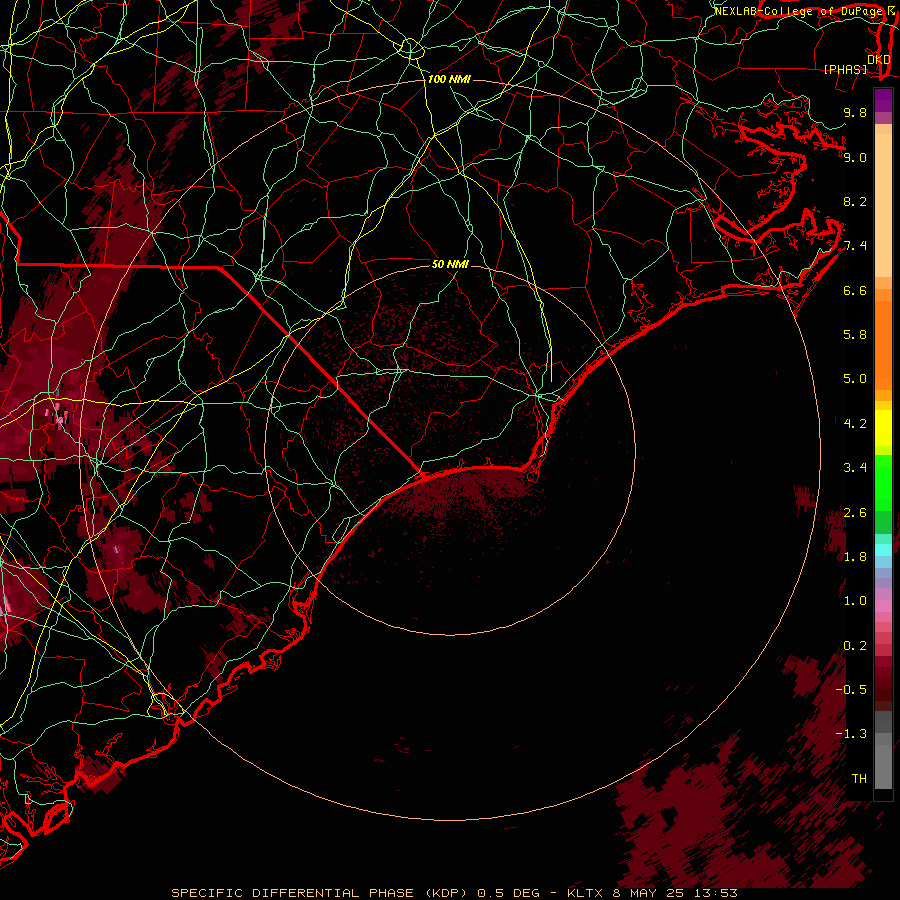Image resolution: width=900 pixels, height=900 pixels.
Task: Click the 2.6 scale label
Action: point(855,513)
